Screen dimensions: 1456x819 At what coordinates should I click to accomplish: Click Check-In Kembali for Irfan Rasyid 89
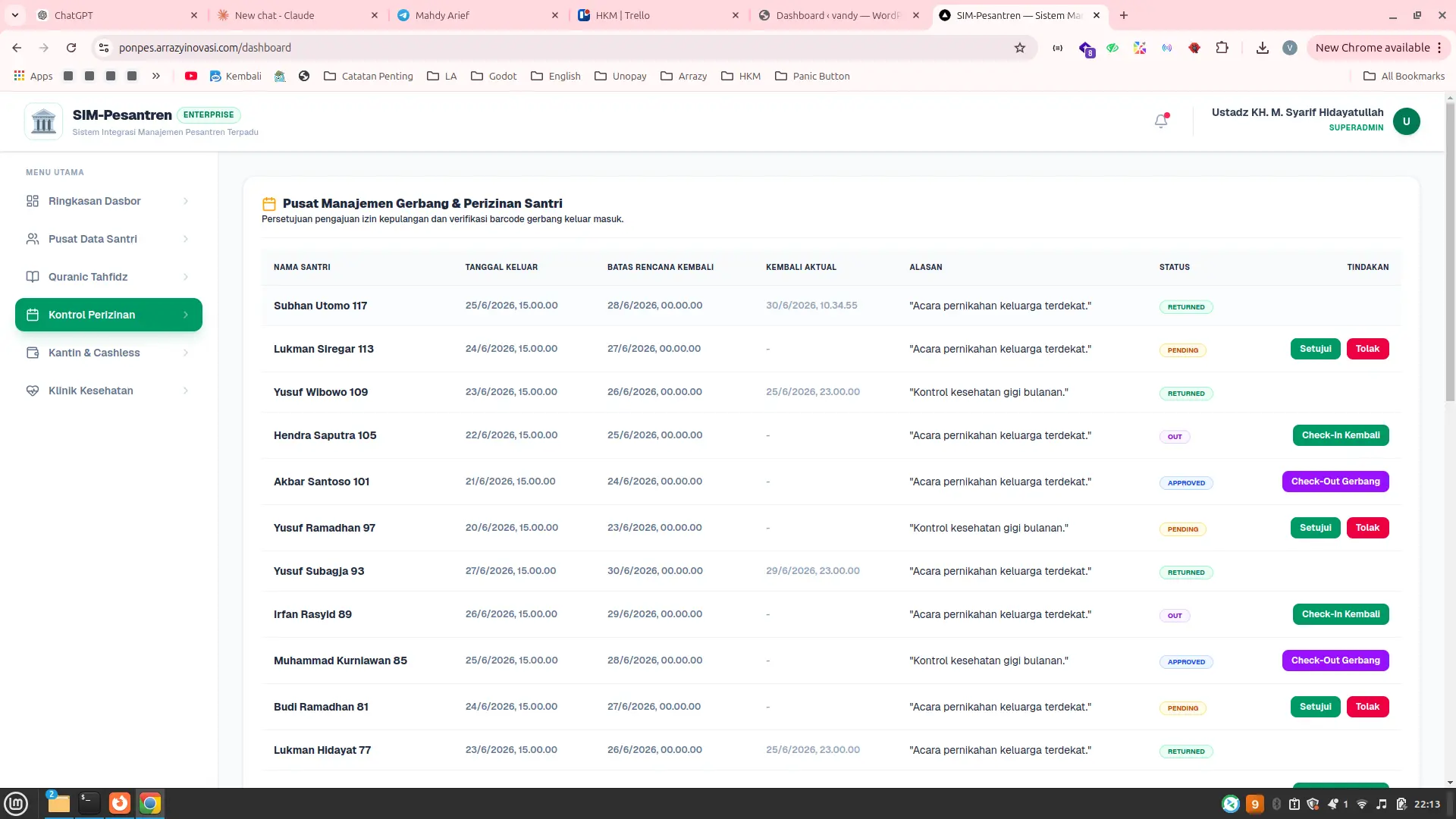pos(1341,614)
